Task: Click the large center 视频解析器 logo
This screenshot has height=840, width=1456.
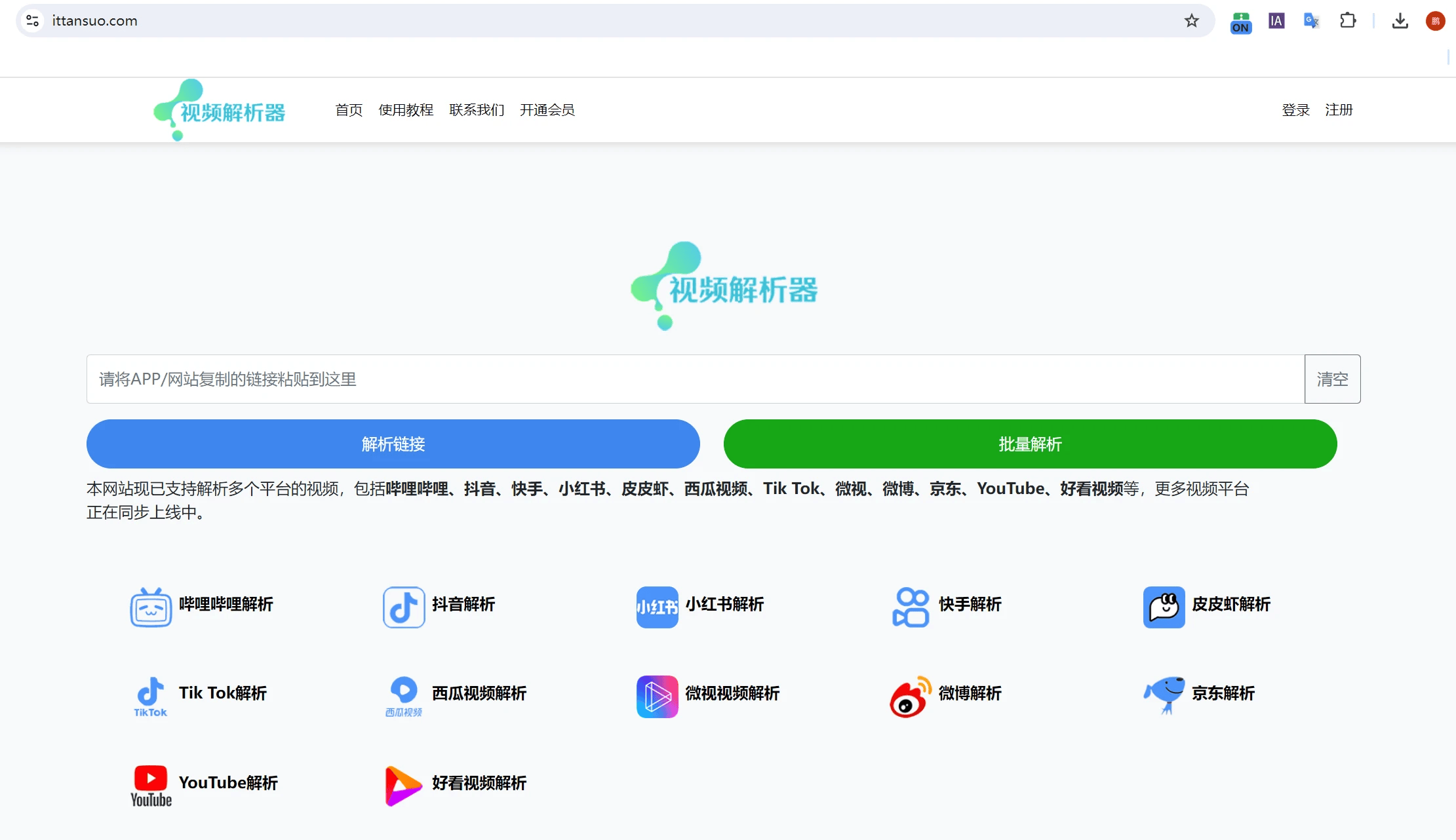Action: [x=724, y=286]
